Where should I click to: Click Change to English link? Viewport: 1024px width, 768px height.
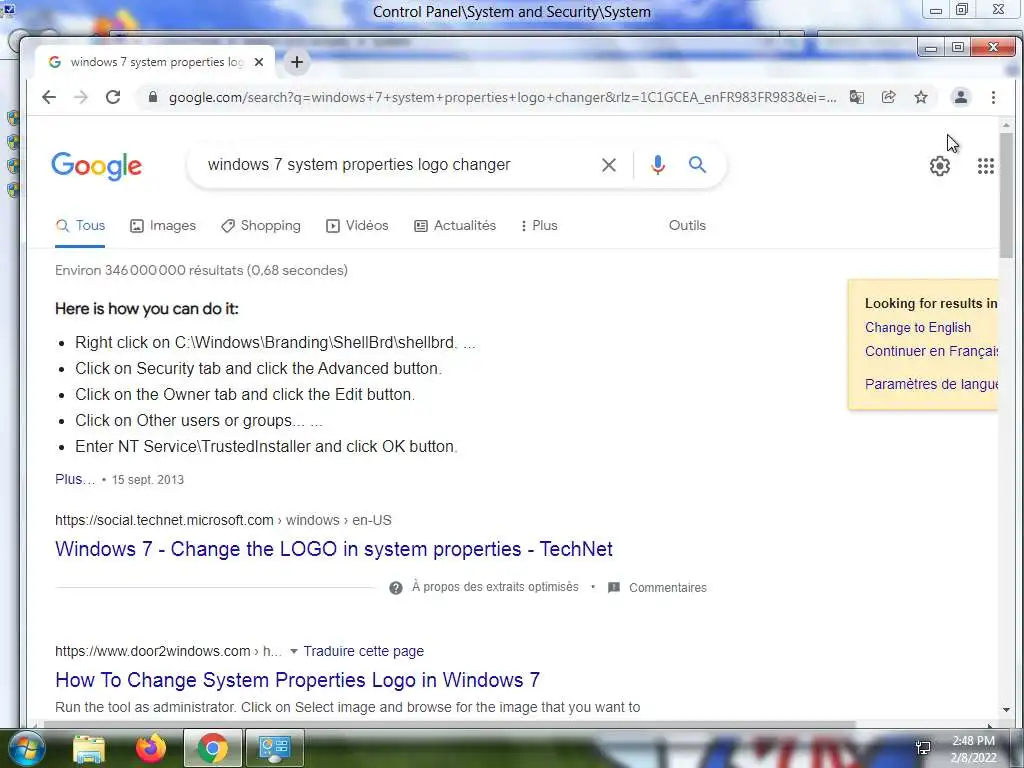(x=918, y=328)
